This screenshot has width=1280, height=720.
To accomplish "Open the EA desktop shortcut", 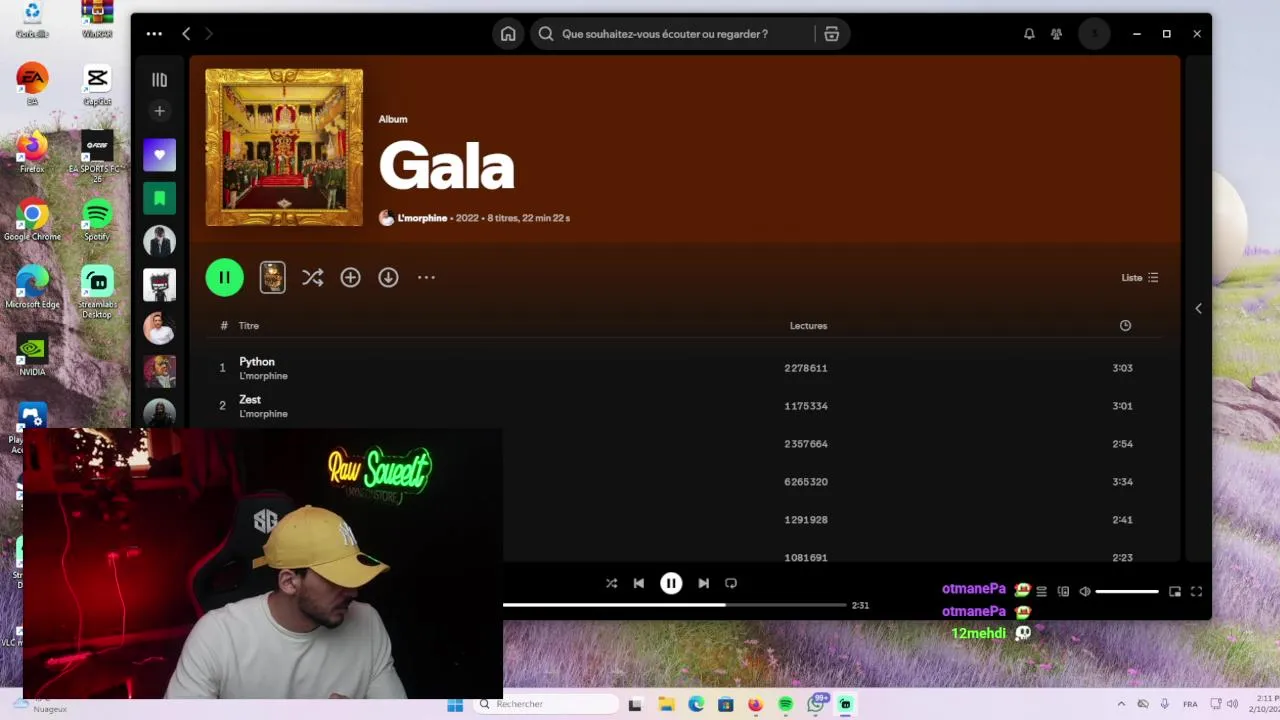I will [32, 85].
